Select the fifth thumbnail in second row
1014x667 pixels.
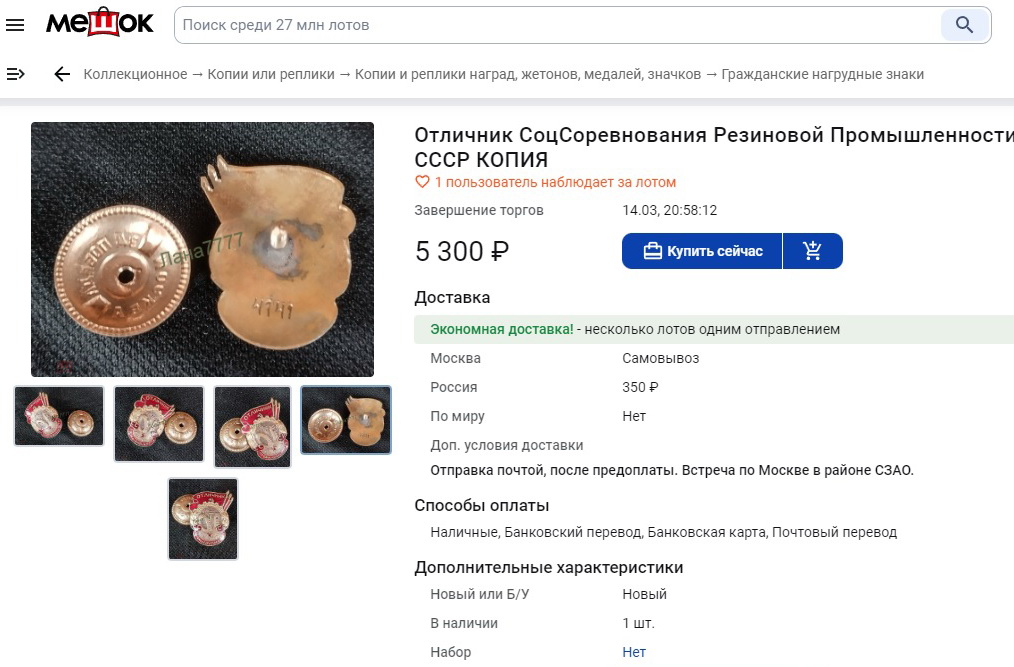(x=203, y=518)
